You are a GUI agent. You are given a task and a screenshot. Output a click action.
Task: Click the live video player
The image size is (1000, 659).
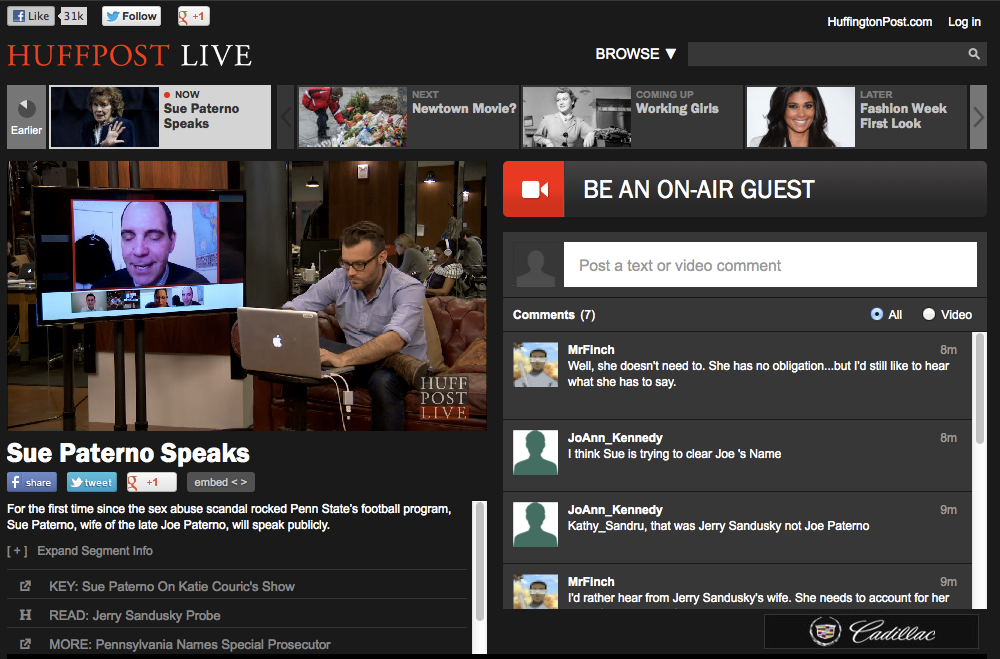click(247, 296)
